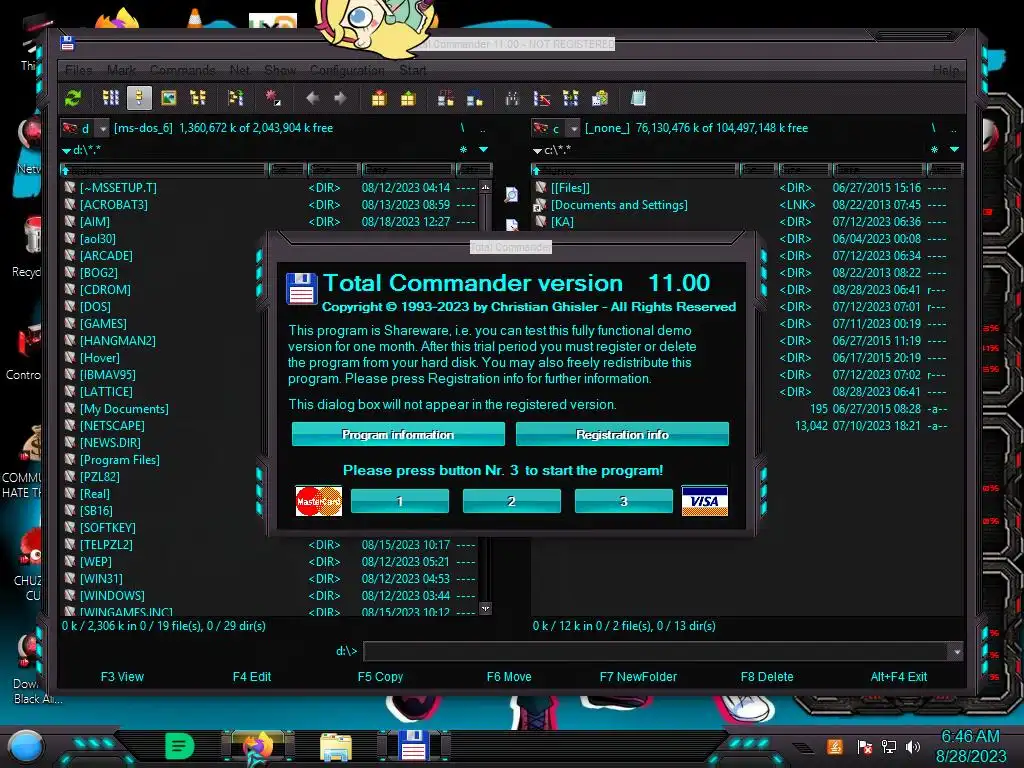Open the Multi-rename tool icon

tap(541, 99)
